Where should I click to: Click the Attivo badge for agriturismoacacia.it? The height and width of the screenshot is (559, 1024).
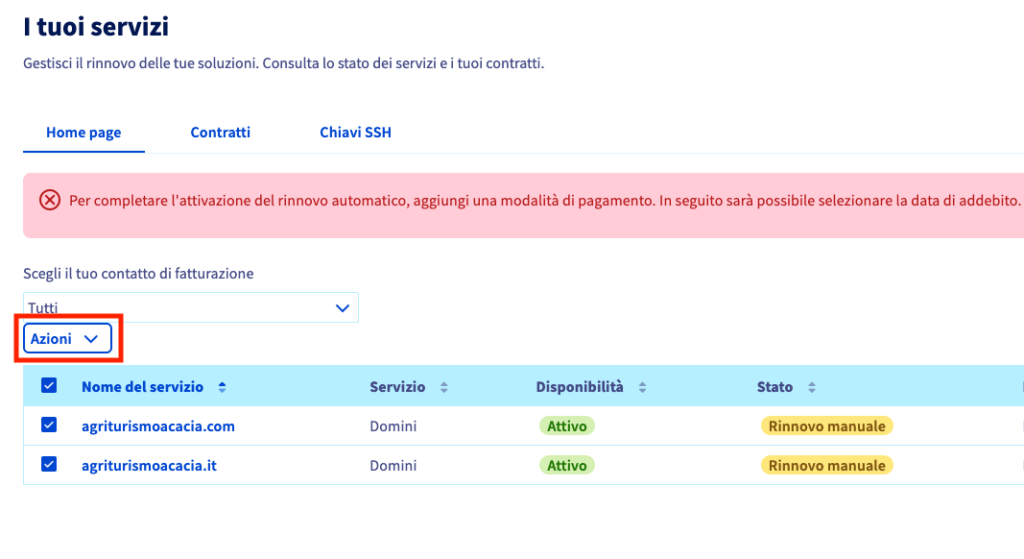click(x=567, y=465)
